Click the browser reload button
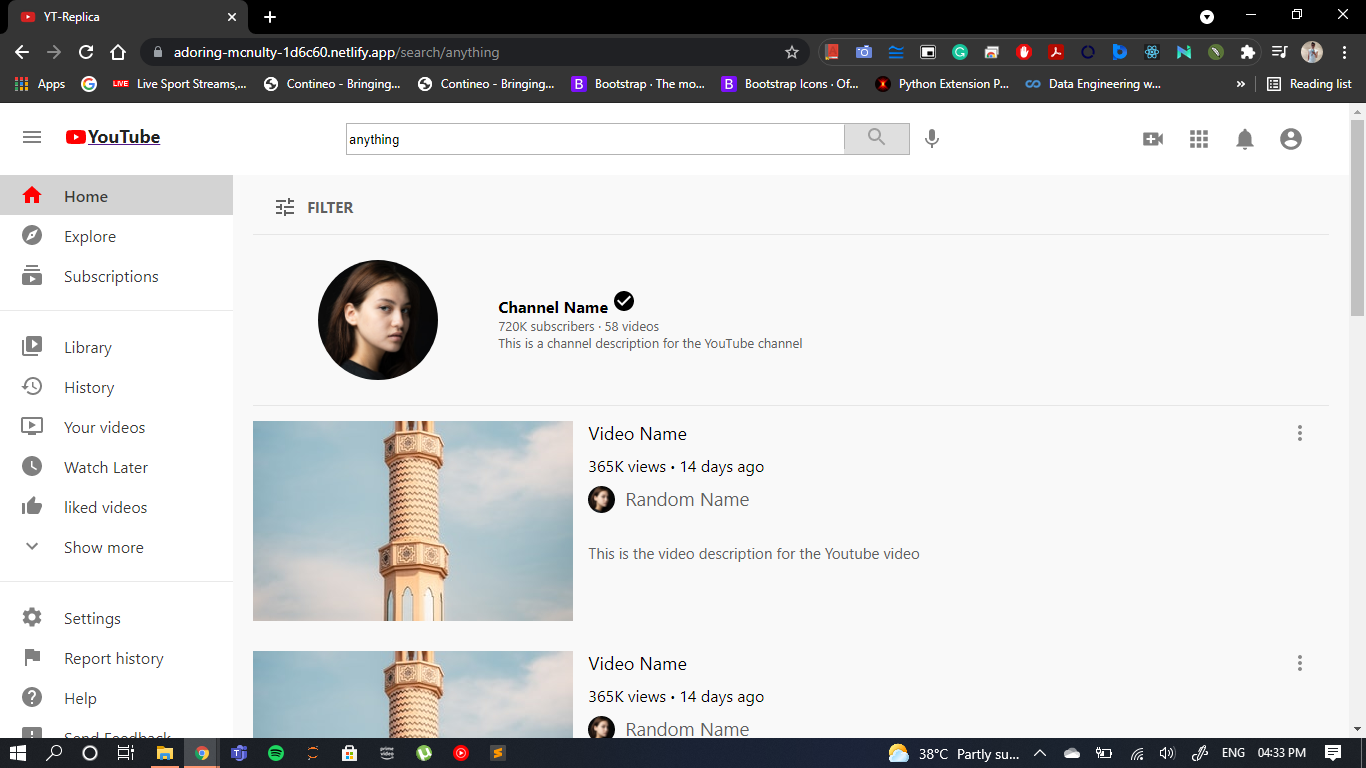Screen dimensions: 1366x768 86,52
